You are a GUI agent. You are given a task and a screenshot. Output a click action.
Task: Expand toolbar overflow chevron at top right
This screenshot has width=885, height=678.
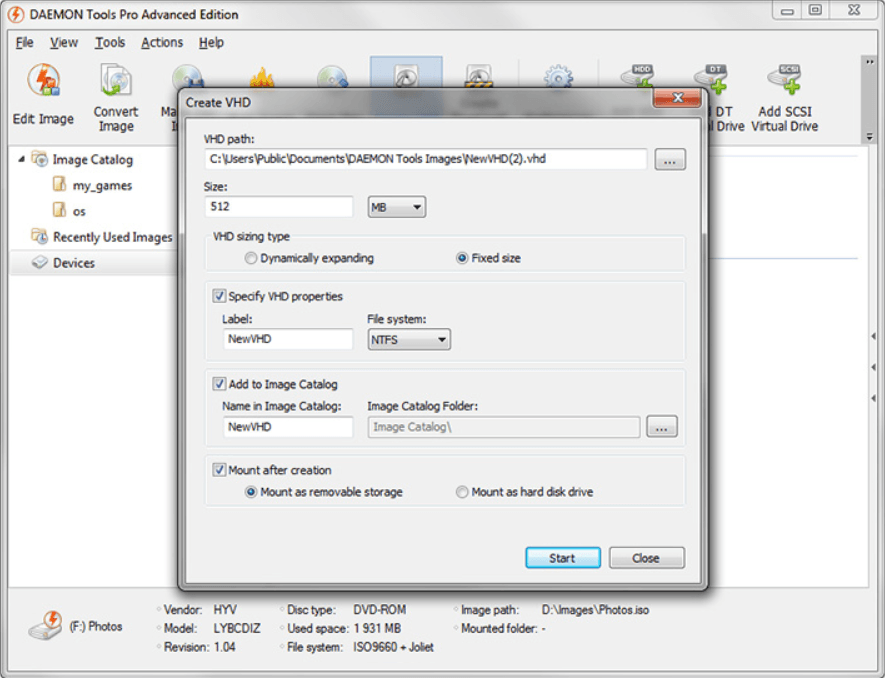(870, 62)
